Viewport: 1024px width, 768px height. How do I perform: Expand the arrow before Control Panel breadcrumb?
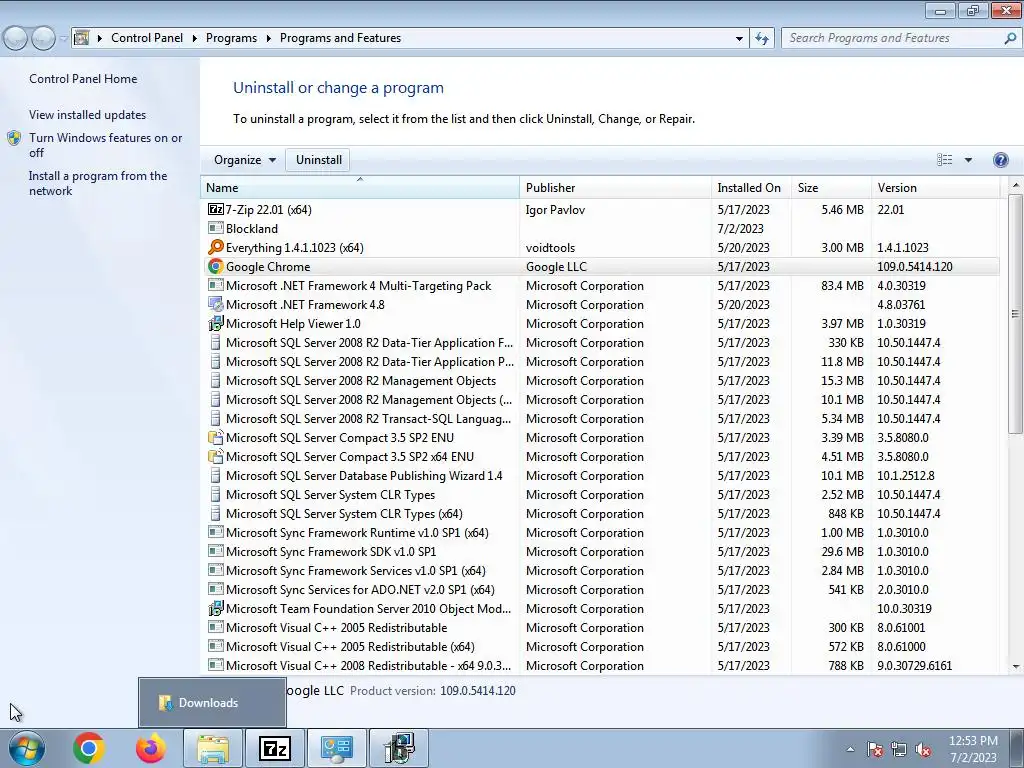pos(100,39)
